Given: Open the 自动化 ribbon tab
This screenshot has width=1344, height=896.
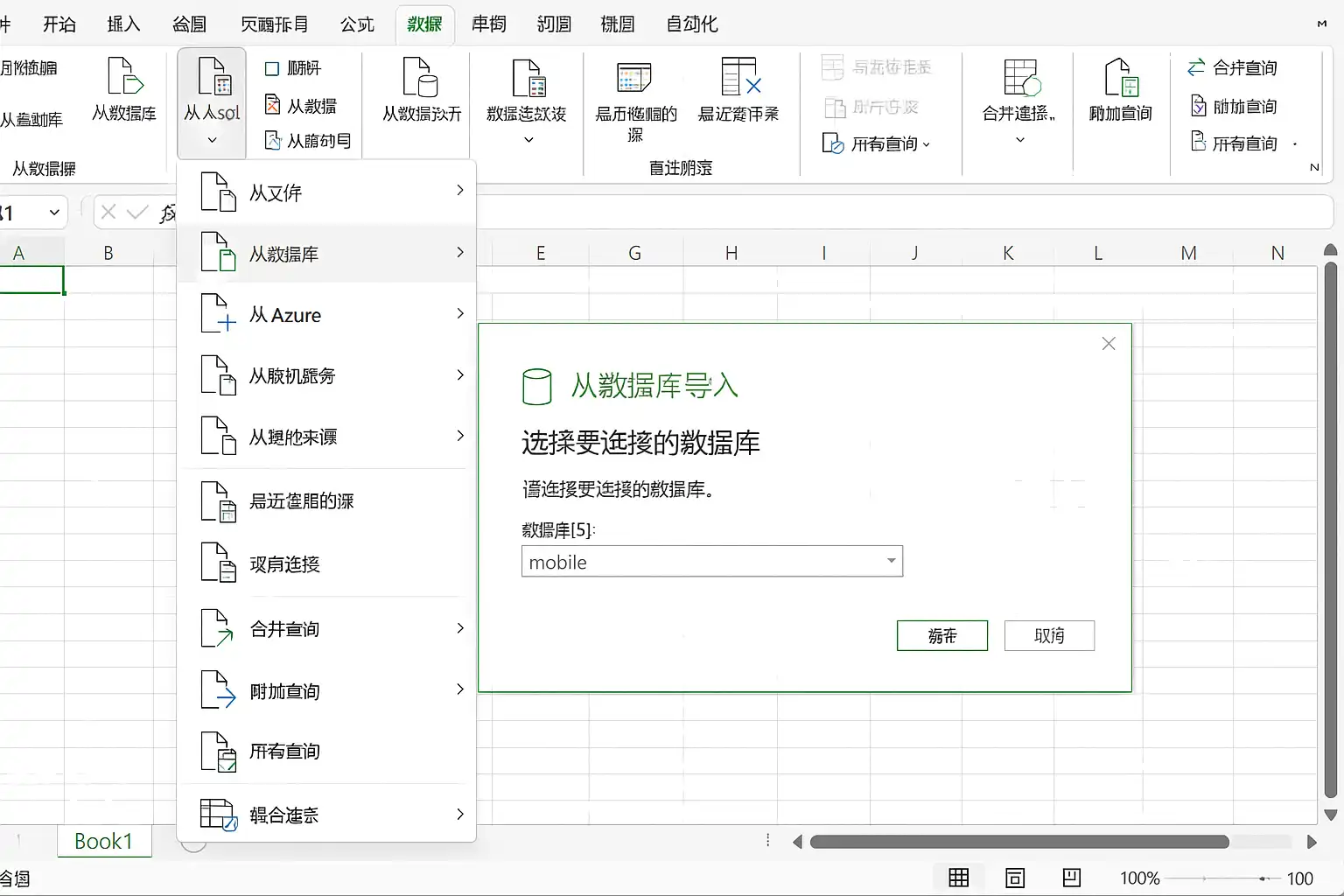Looking at the screenshot, I should tap(691, 24).
